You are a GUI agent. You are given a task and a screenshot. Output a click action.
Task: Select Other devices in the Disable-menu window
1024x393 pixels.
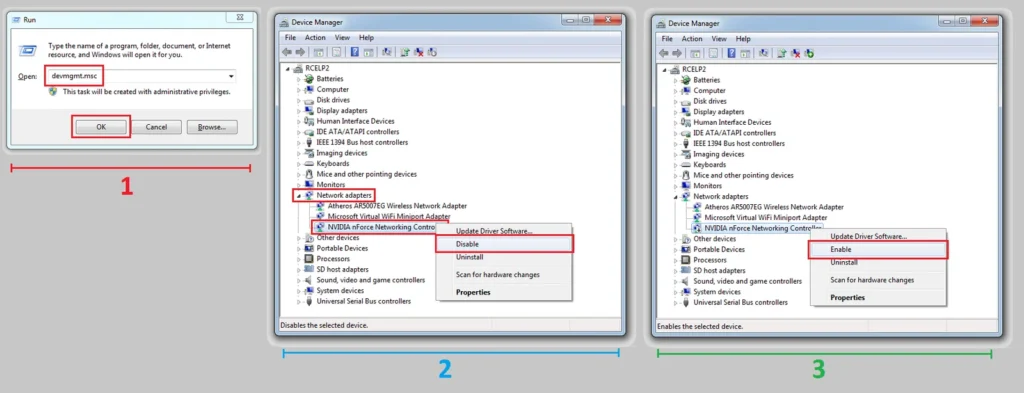(338, 238)
